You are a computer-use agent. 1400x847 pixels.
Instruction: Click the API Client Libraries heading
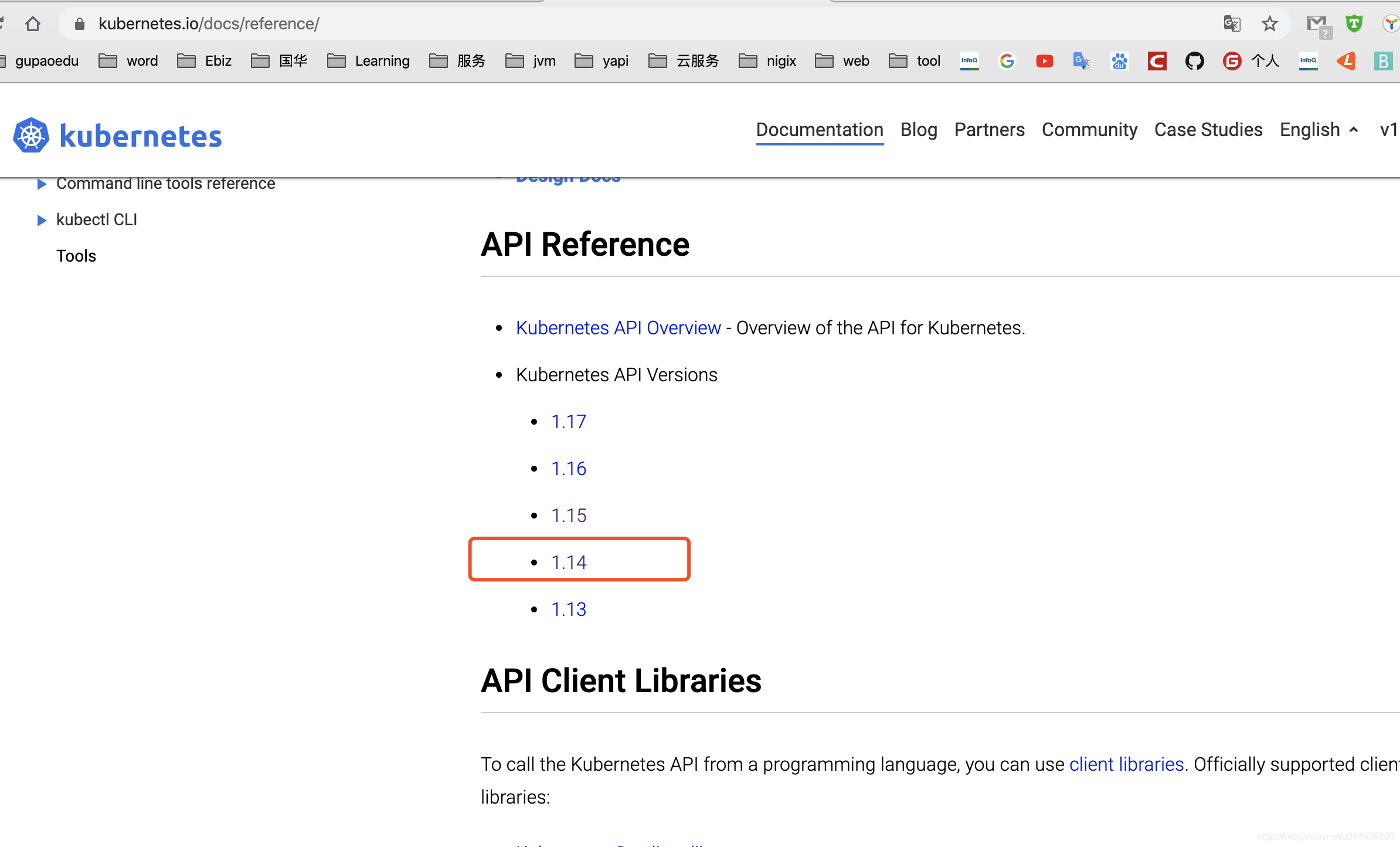[x=621, y=680]
